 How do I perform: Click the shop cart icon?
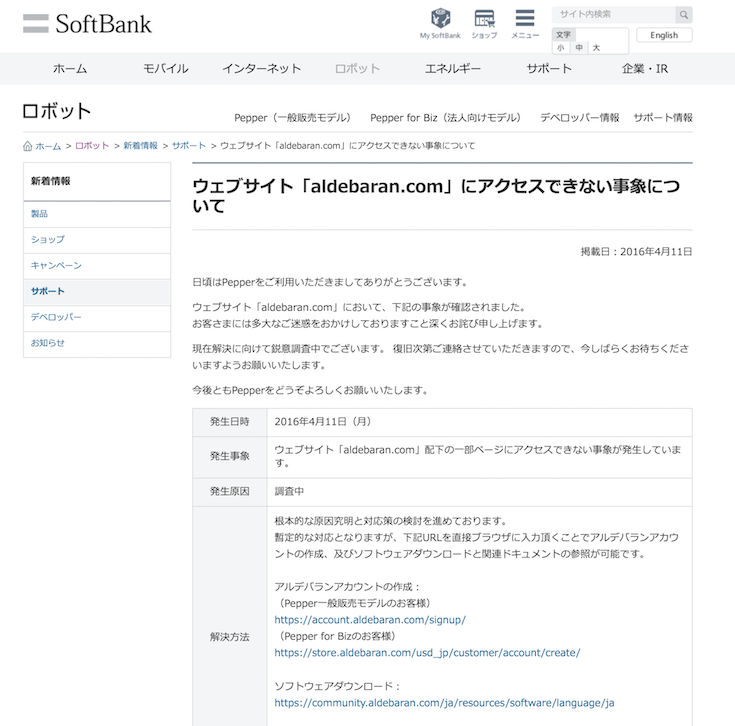[484, 19]
